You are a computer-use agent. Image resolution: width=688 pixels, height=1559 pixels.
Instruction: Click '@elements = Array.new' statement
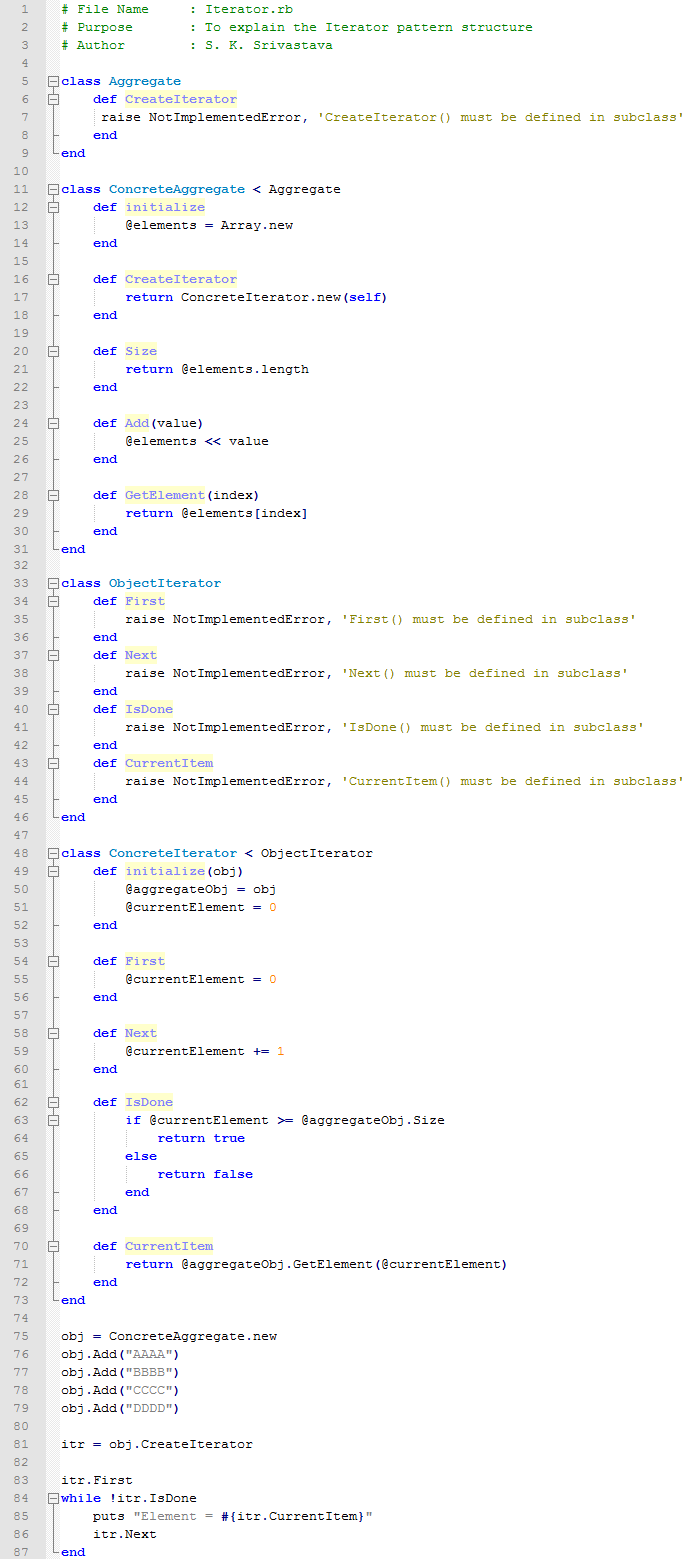tap(209, 225)
